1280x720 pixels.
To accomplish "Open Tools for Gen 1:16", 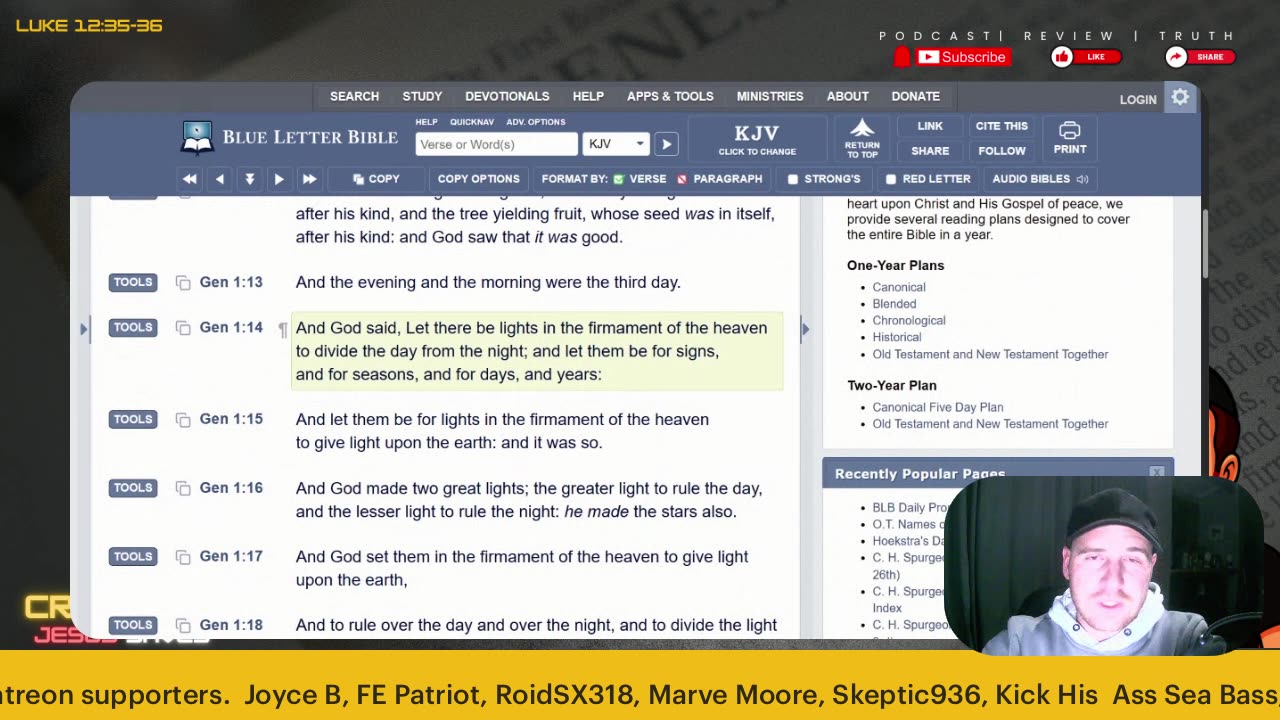I will coord(133,488).
